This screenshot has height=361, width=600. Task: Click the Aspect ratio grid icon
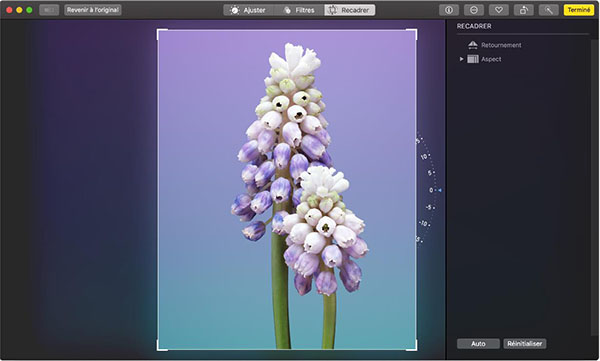(473, 59)
